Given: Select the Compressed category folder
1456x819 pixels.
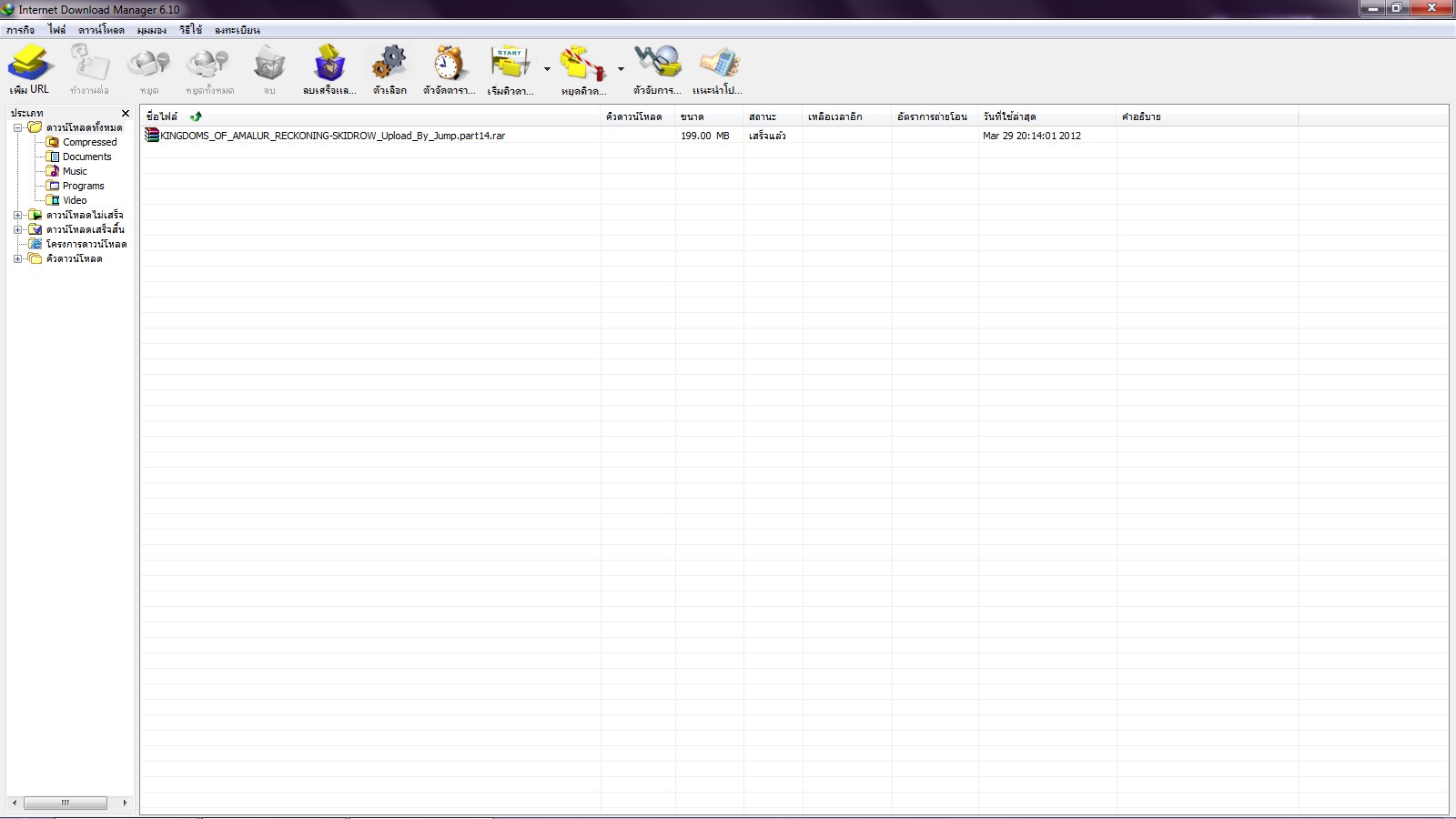Looking at the screenshot, I should pyautogui.click(x=89, y=142).
